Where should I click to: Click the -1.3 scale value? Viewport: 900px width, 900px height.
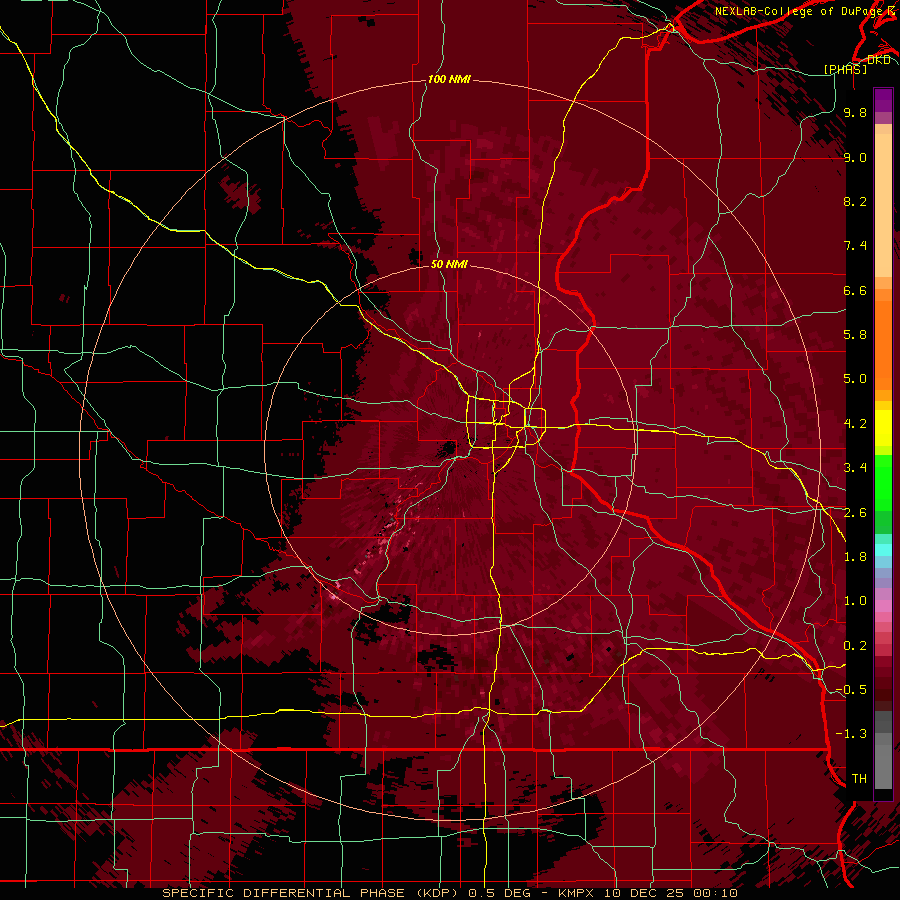coord(851,734)
